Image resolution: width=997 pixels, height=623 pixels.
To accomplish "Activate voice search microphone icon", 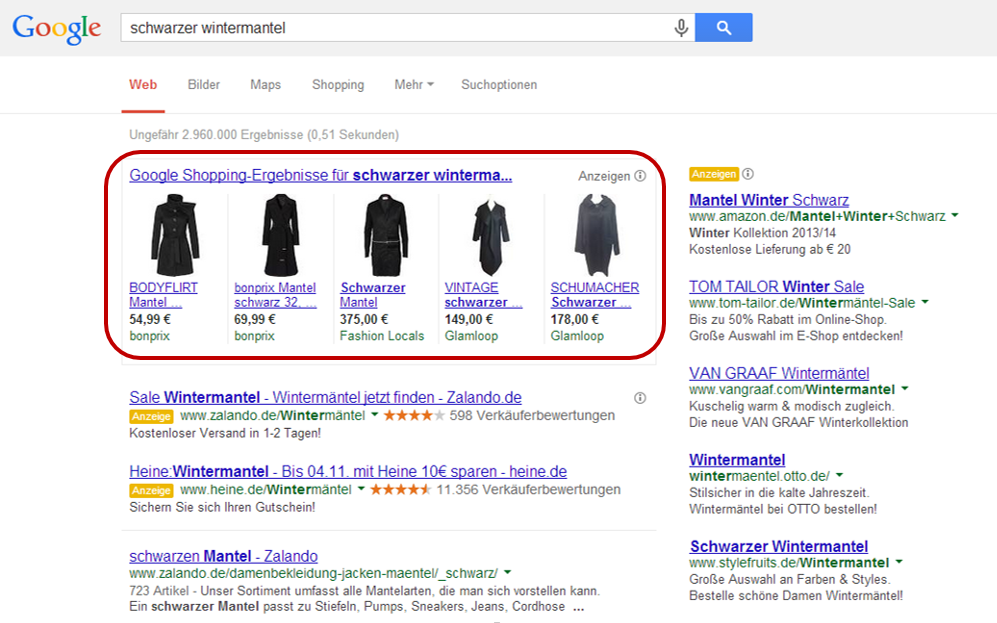I will click(681, 28).
